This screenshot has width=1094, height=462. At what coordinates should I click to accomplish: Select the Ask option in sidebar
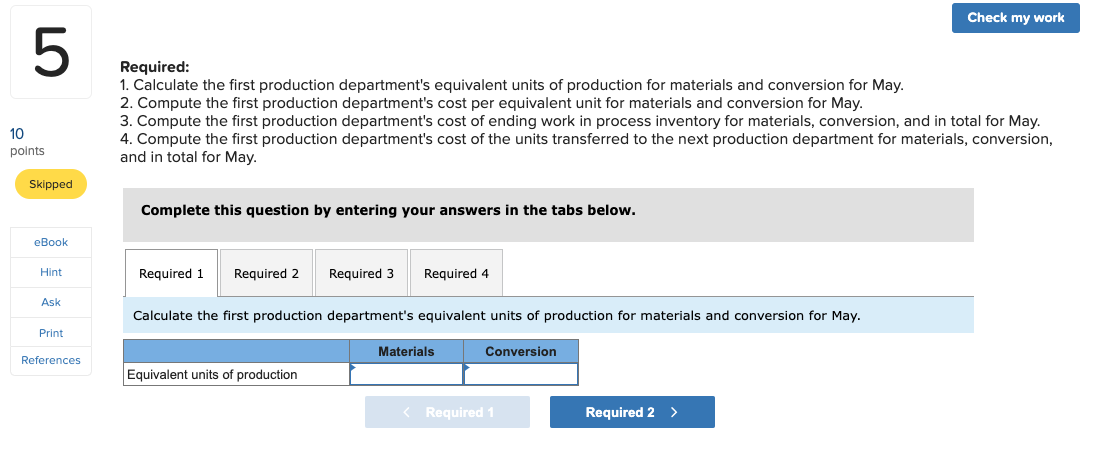point(50,302)
